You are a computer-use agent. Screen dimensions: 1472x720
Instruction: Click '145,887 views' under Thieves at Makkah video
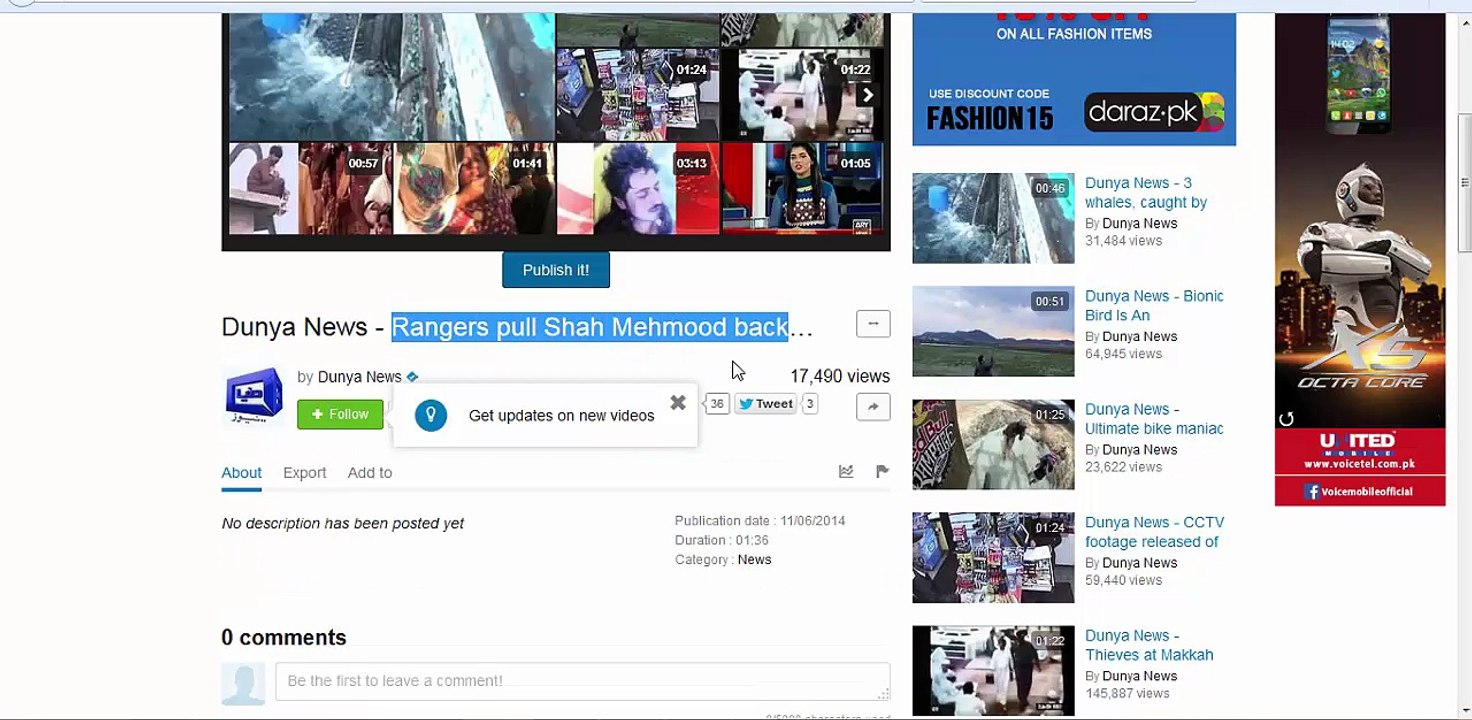click(x=1127, y=693)
